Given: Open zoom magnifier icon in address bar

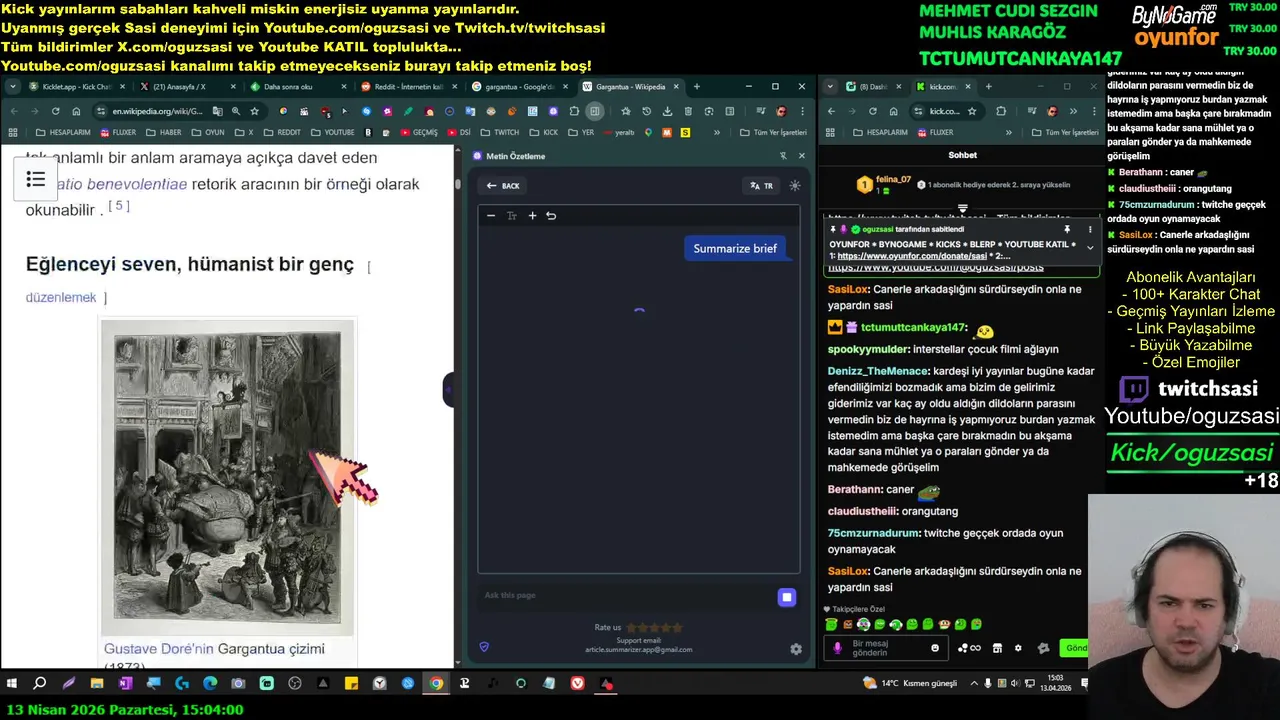Looking at the screenshot, I should pos(235,111).
